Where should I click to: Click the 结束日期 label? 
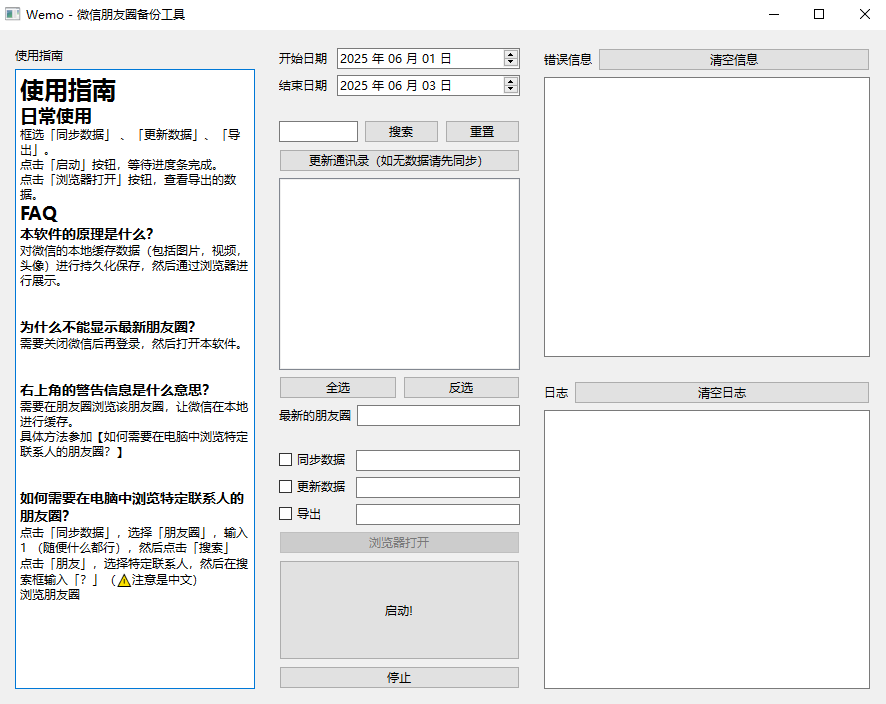coord(303,86)
